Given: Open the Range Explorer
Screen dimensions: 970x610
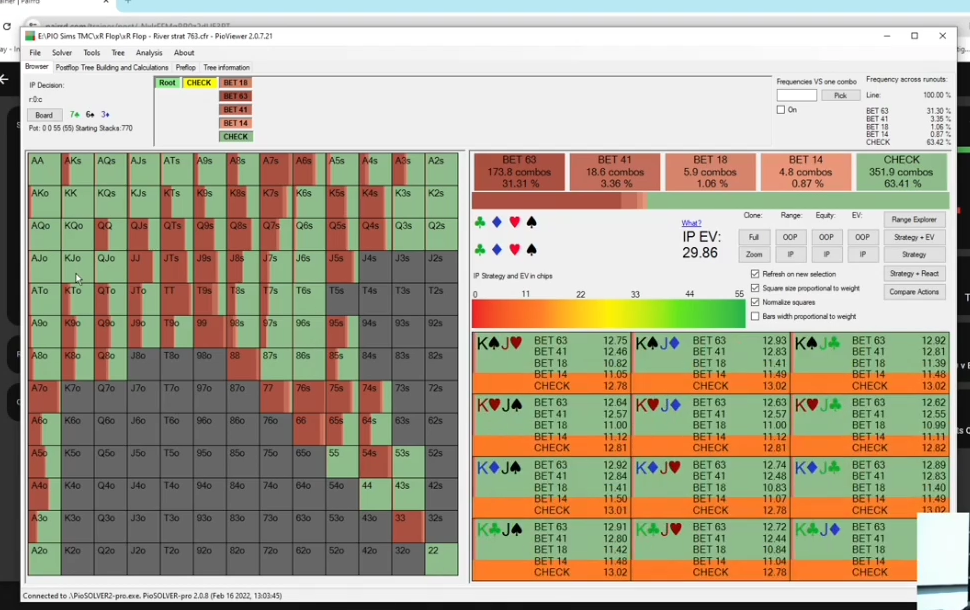Looking at the screenshot, I should click(x=914, y=220).
